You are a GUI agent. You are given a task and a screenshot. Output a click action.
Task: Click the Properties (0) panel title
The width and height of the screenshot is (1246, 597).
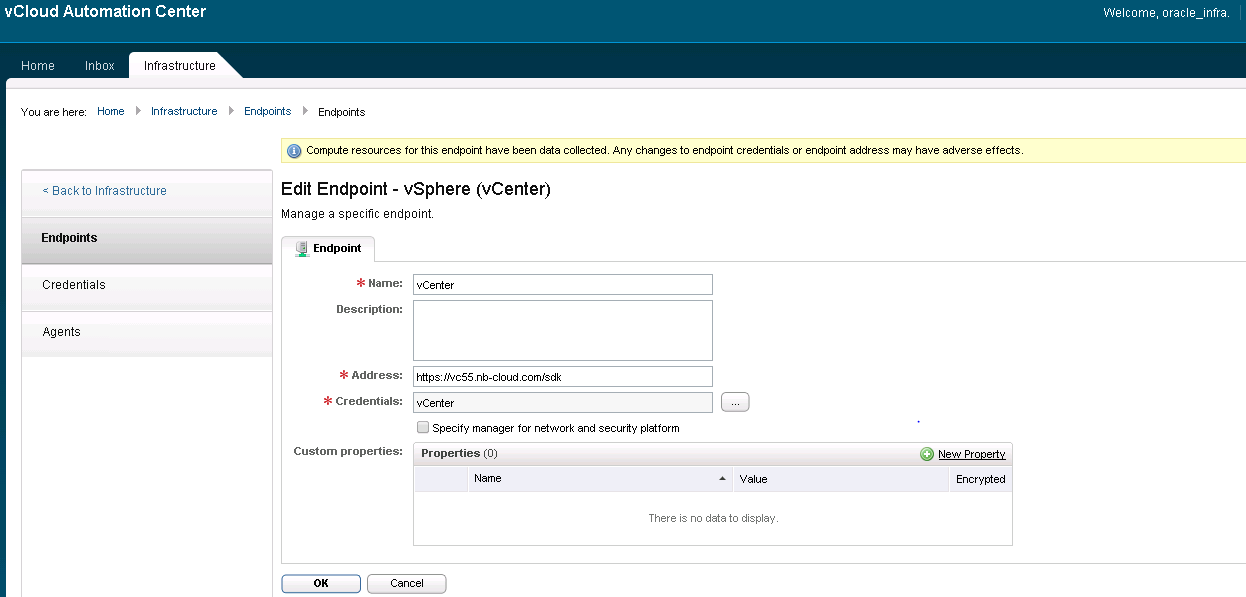459,453
